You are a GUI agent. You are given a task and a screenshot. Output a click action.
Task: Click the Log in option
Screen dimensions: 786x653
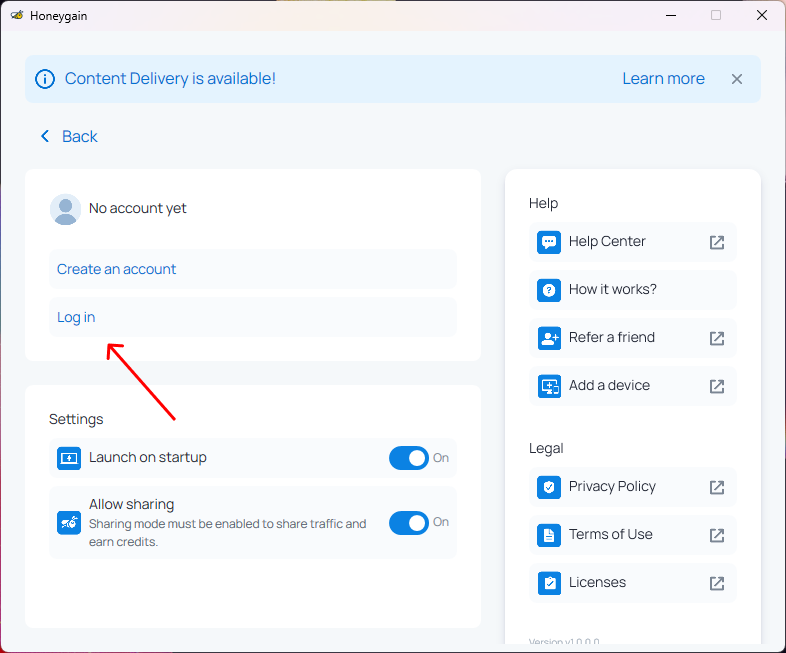pos(253,317)
